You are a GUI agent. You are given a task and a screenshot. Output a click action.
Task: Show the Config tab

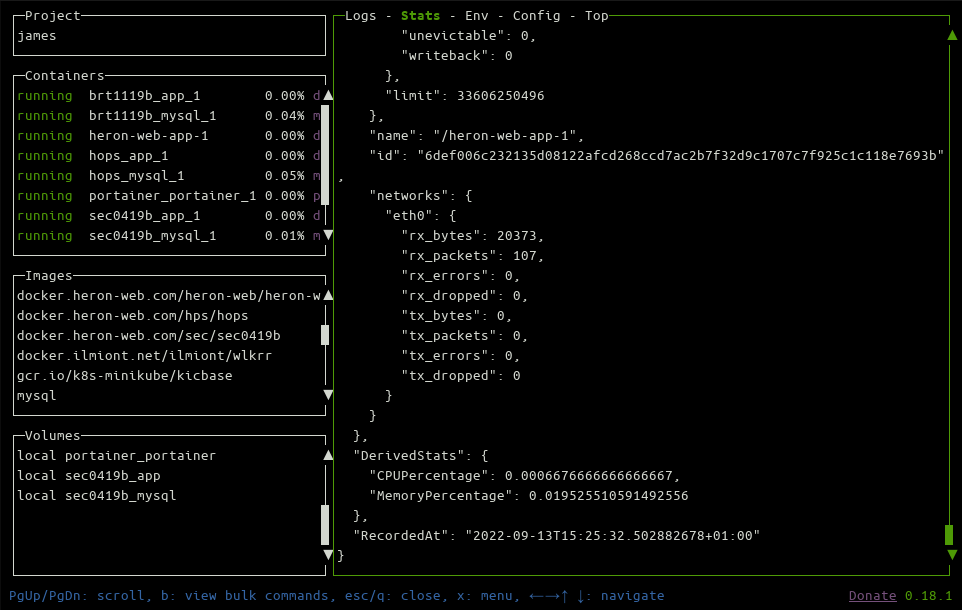coord(536,16)
